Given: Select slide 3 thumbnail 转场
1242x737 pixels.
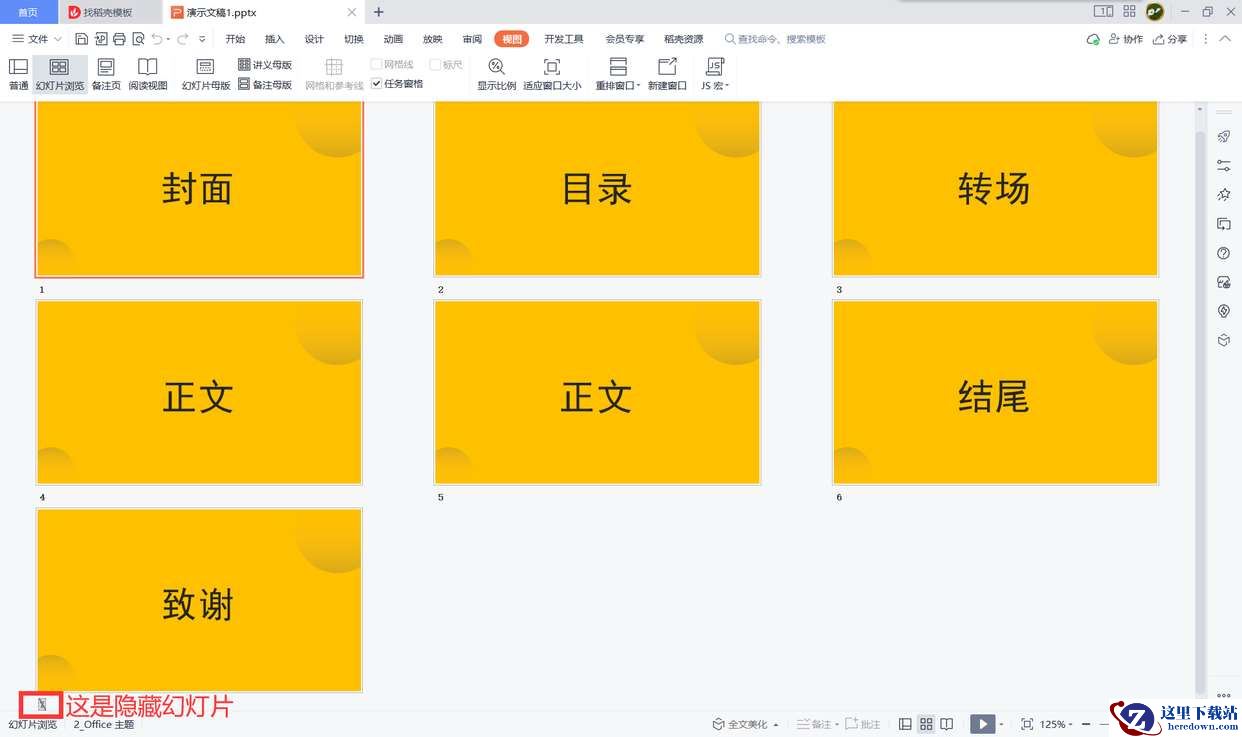Looking at the screenshot, I should point(995,189).
